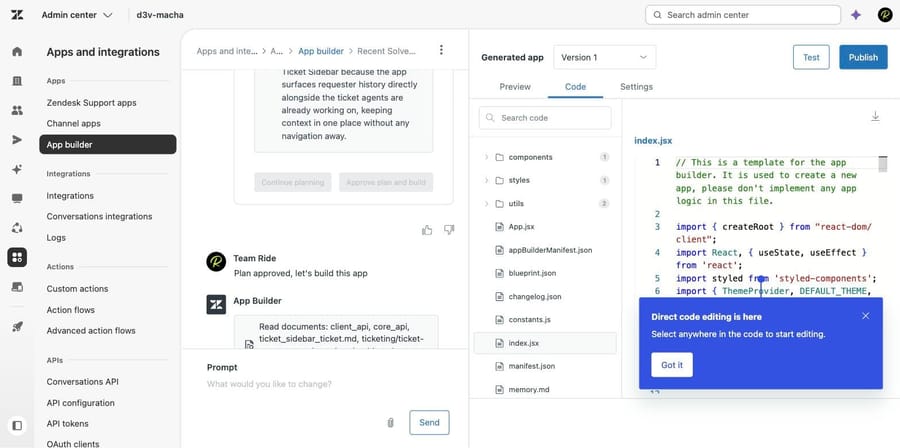
Task: Click the Team Ride avatar in chat
Action: point(216,262)
